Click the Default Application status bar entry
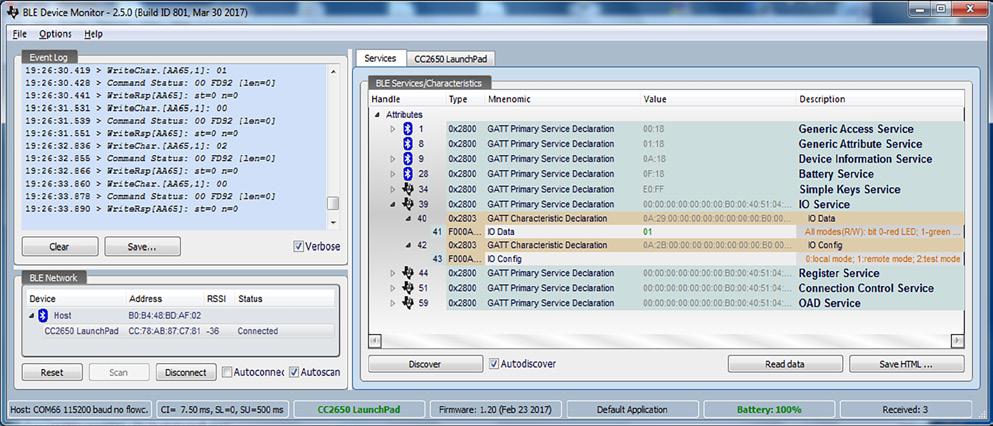The image size is (993, 426). coord(632,410)
